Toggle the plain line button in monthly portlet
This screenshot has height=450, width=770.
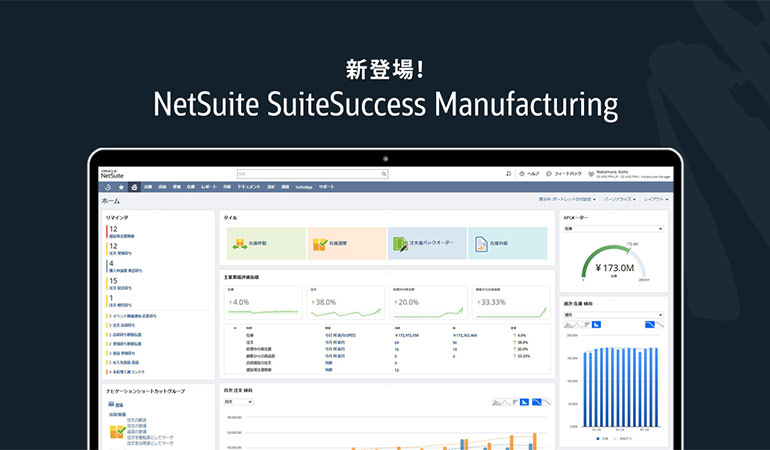(547, 402)
